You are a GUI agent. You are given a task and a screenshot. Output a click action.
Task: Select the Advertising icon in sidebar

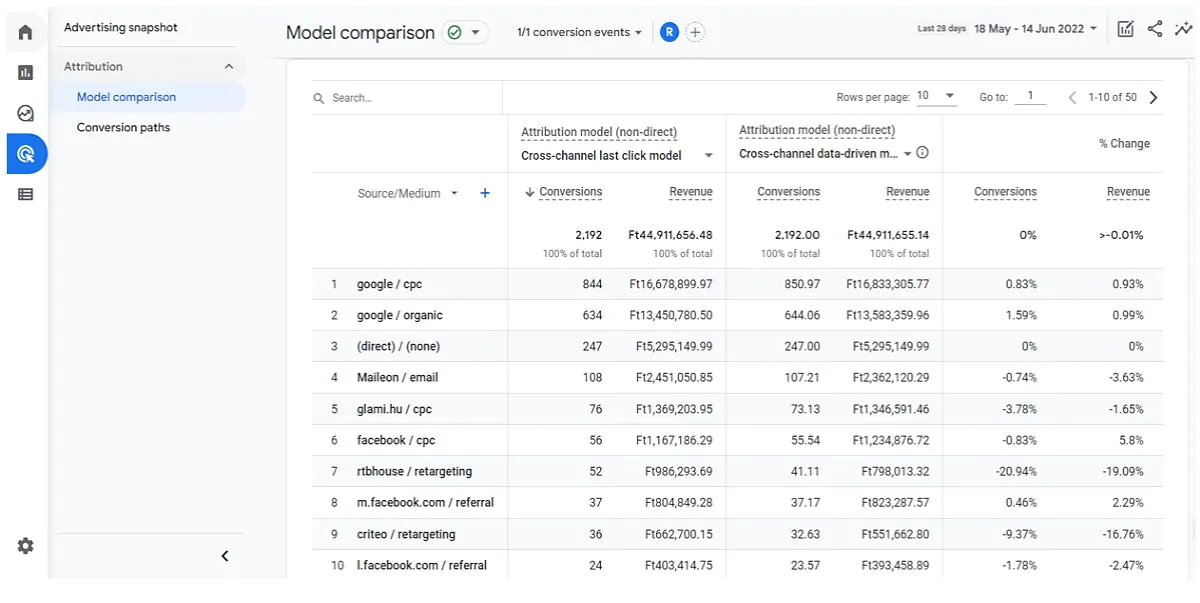coord(25,154)
